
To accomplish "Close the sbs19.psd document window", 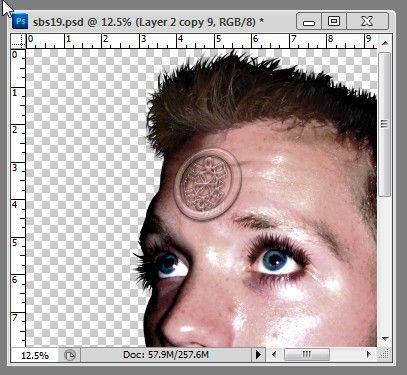I will click(x=367, y=22).
